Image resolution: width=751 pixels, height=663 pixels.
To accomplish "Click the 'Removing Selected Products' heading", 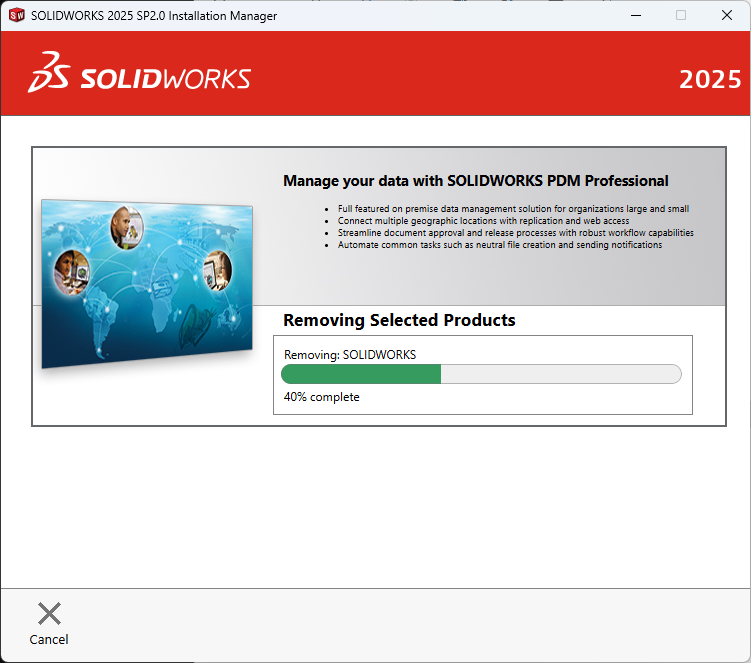I will pyautogui.click(x=399, y=320).
